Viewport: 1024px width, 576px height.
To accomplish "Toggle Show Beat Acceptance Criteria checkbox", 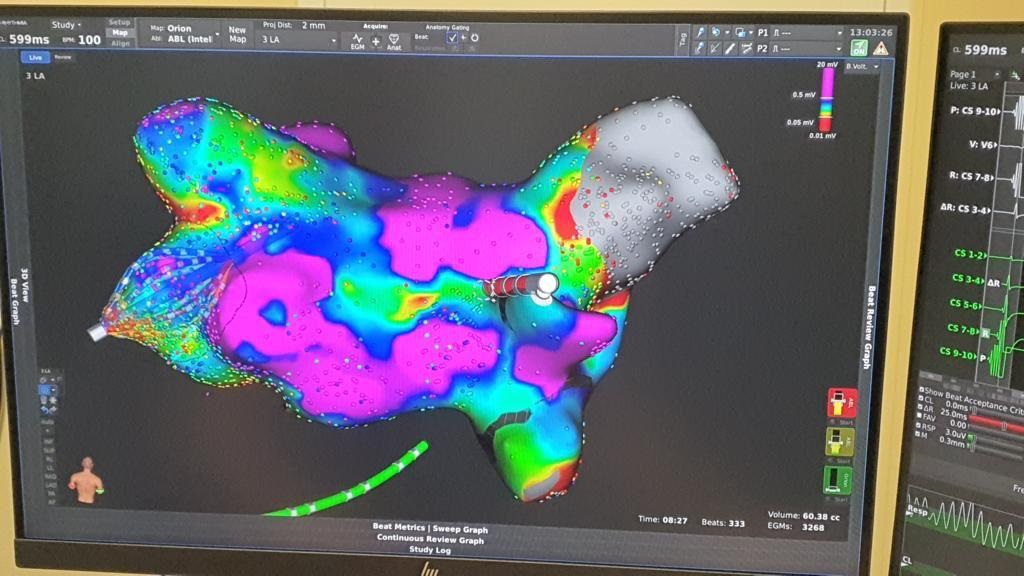I will [x=921, y=390].
